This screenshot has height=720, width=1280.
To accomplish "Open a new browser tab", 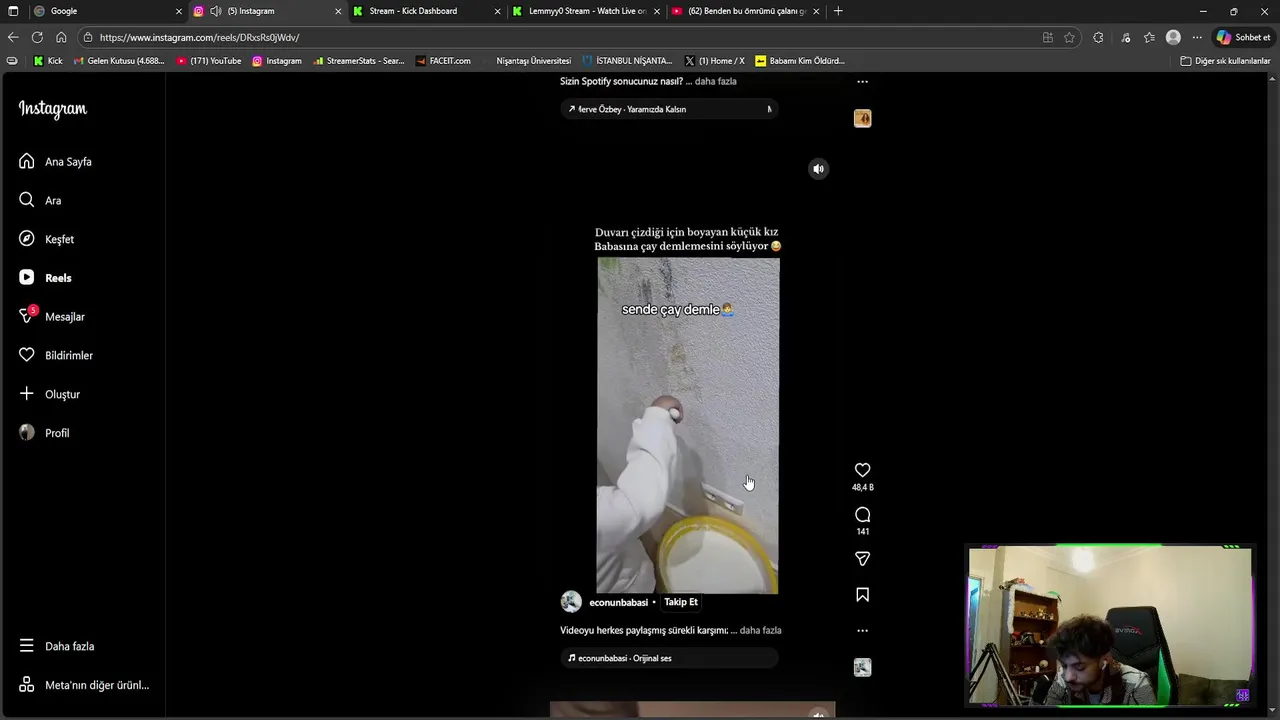I will (838, 11).
